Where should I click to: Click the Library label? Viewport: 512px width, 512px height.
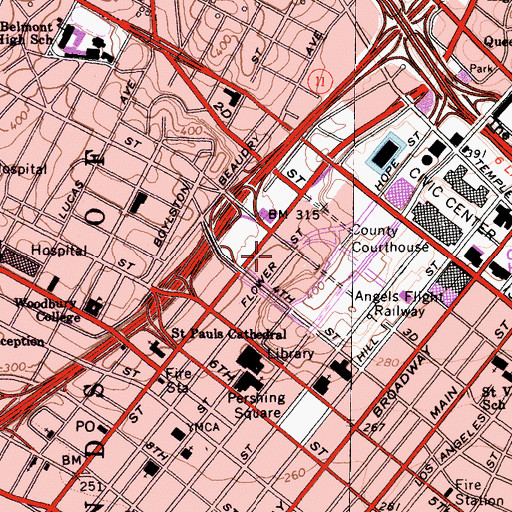[x=291, y=354]
